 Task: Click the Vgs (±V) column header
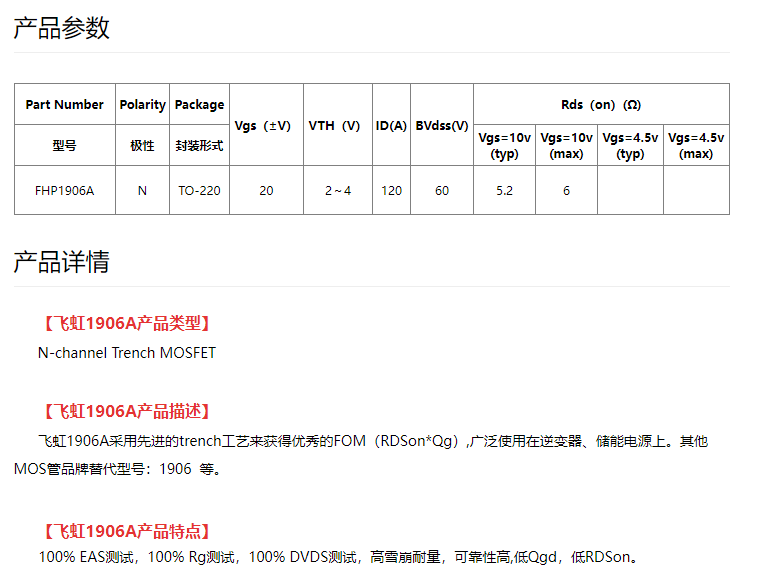click(266, 125)
